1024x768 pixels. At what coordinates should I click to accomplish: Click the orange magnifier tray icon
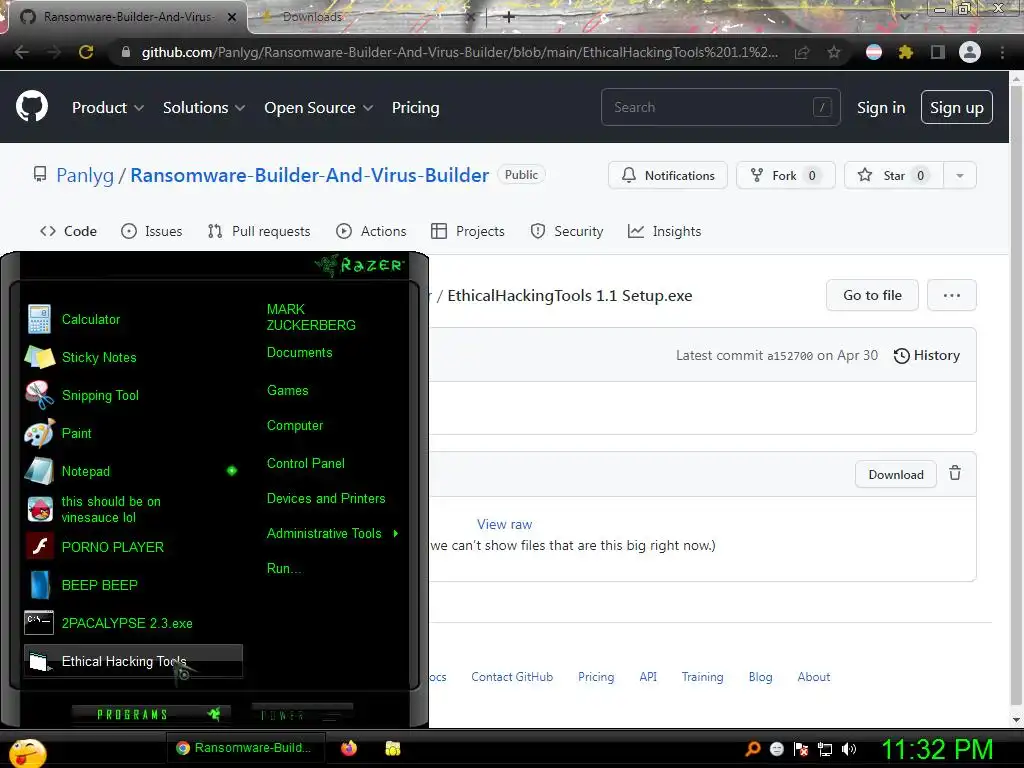click(752, 748)
